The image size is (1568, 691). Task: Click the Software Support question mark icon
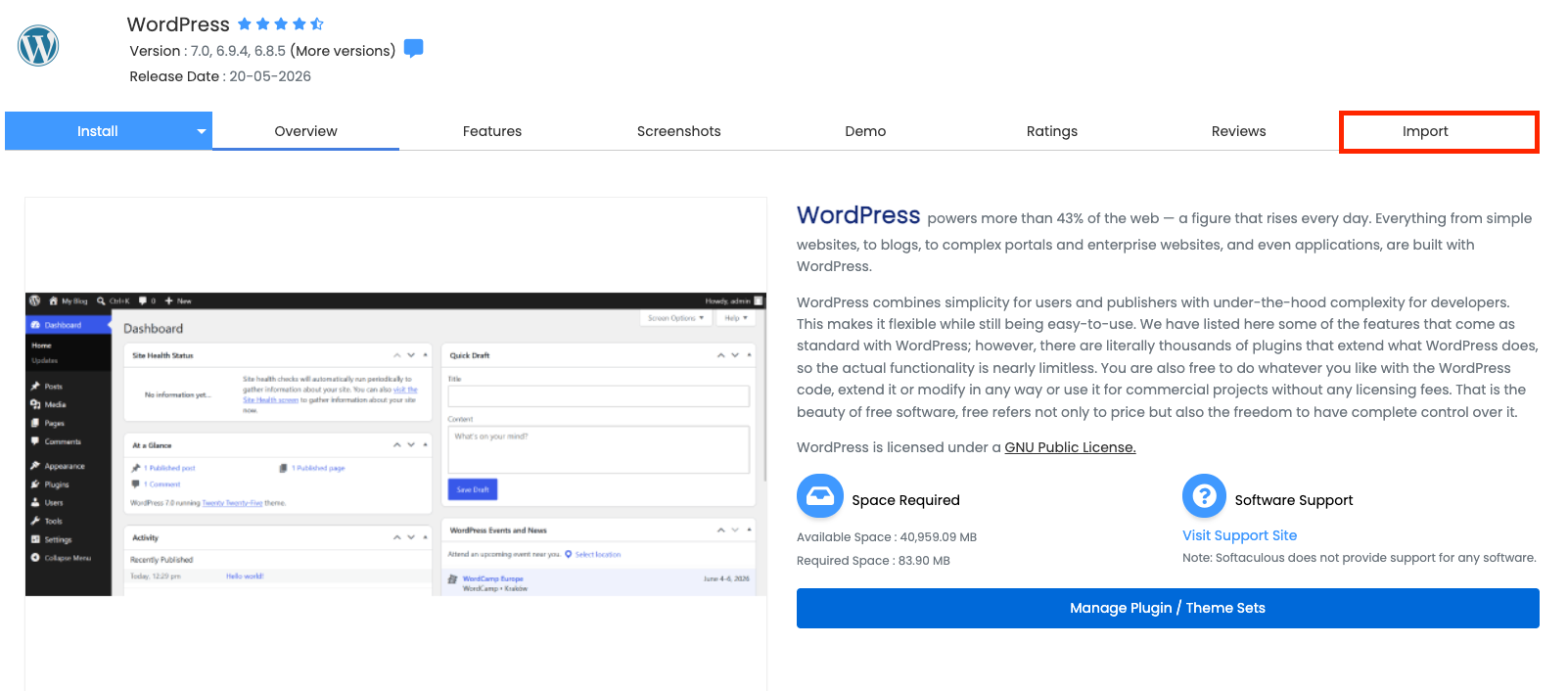[1205, 496]
